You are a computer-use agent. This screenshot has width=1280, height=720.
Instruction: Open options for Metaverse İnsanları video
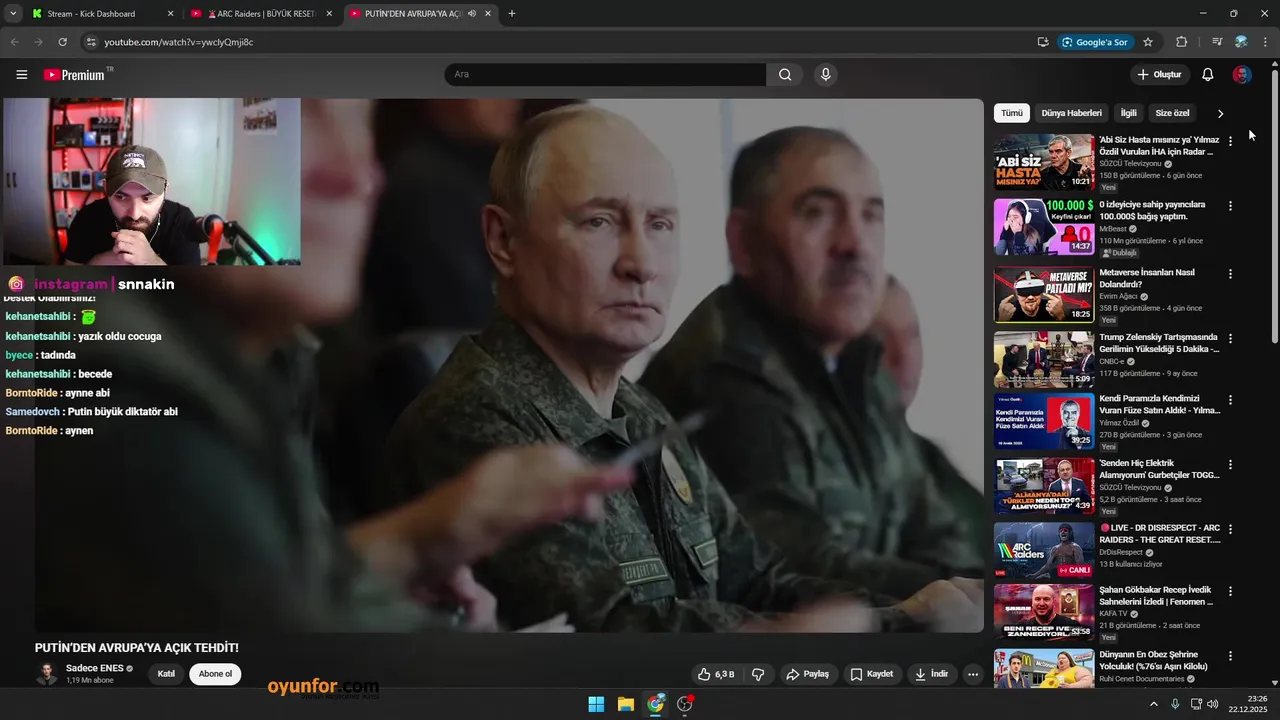pyautogui.click(x=1230, y=273)
